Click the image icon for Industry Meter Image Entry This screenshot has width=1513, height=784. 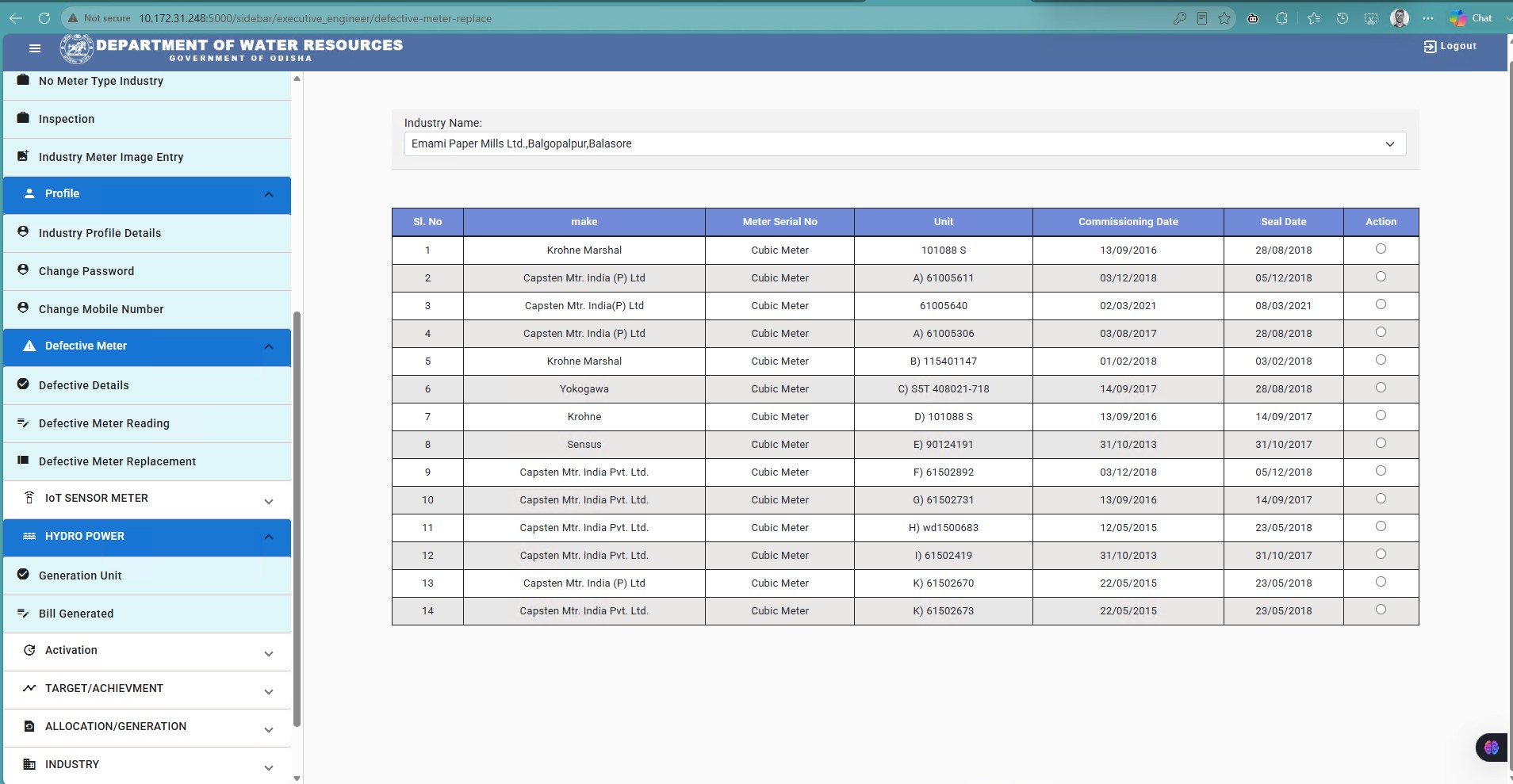23,156
